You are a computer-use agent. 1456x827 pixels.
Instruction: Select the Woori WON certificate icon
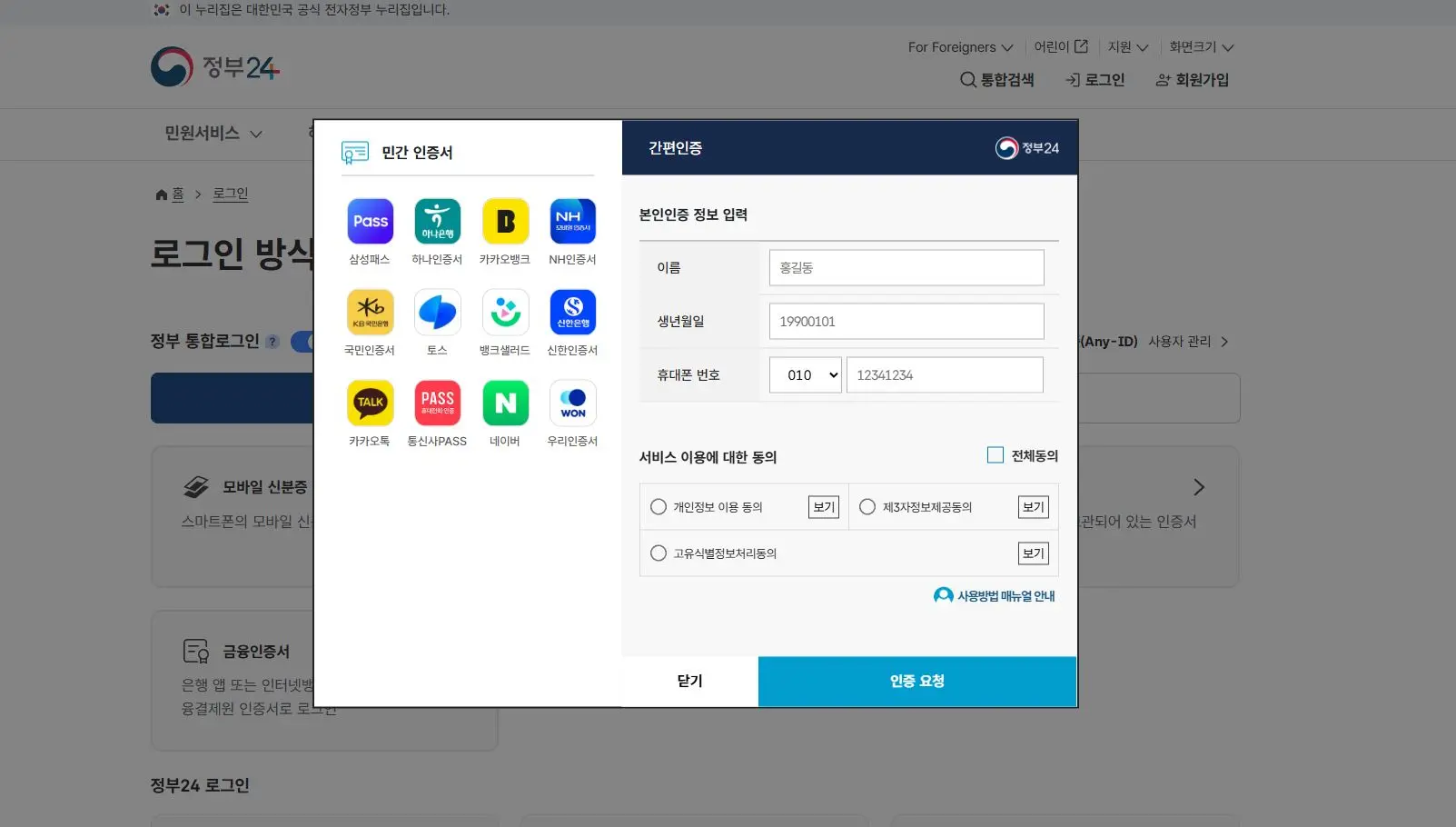click(x=573, y=403)
